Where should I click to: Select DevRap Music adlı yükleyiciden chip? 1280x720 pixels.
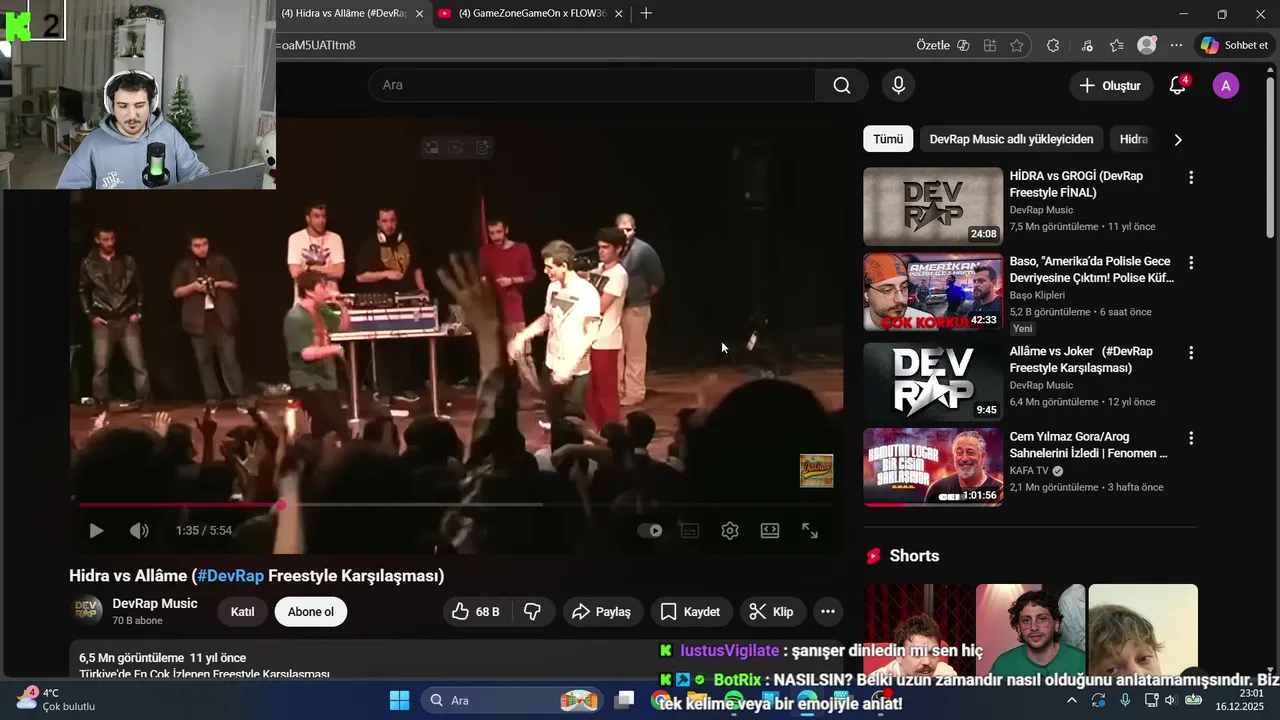coord(1011,139)
